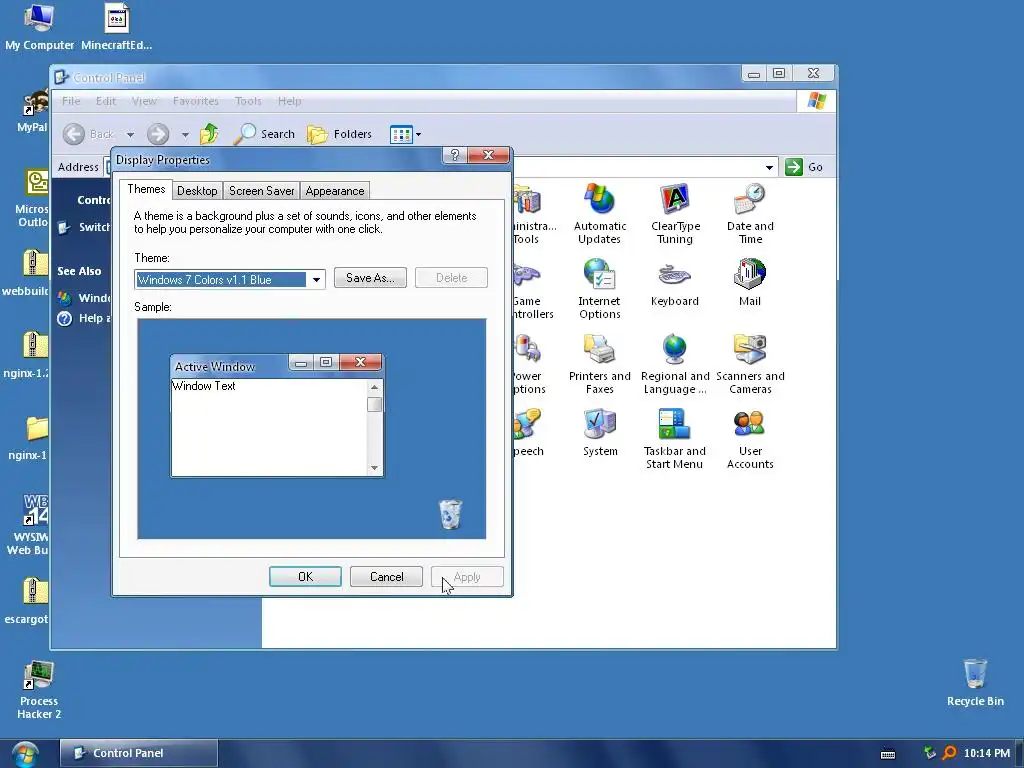Open the Control Panel View menu

pyautogui.click(x=144, y=101)
